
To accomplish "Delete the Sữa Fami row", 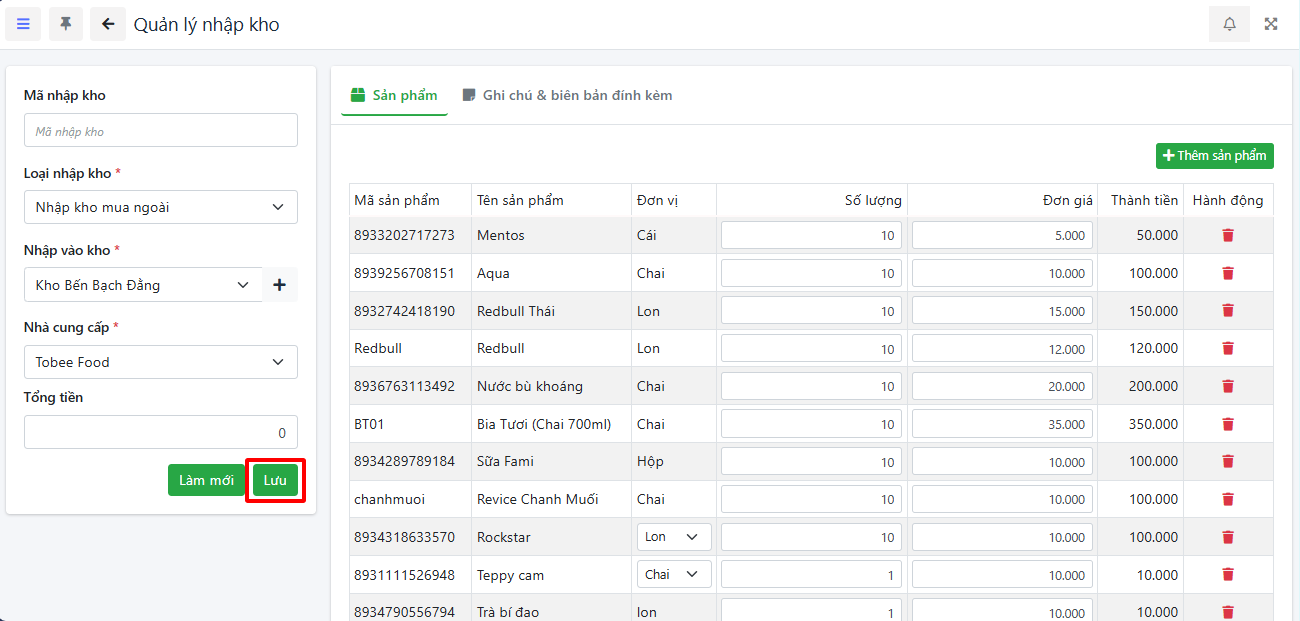I will (x=1228, y=461).
